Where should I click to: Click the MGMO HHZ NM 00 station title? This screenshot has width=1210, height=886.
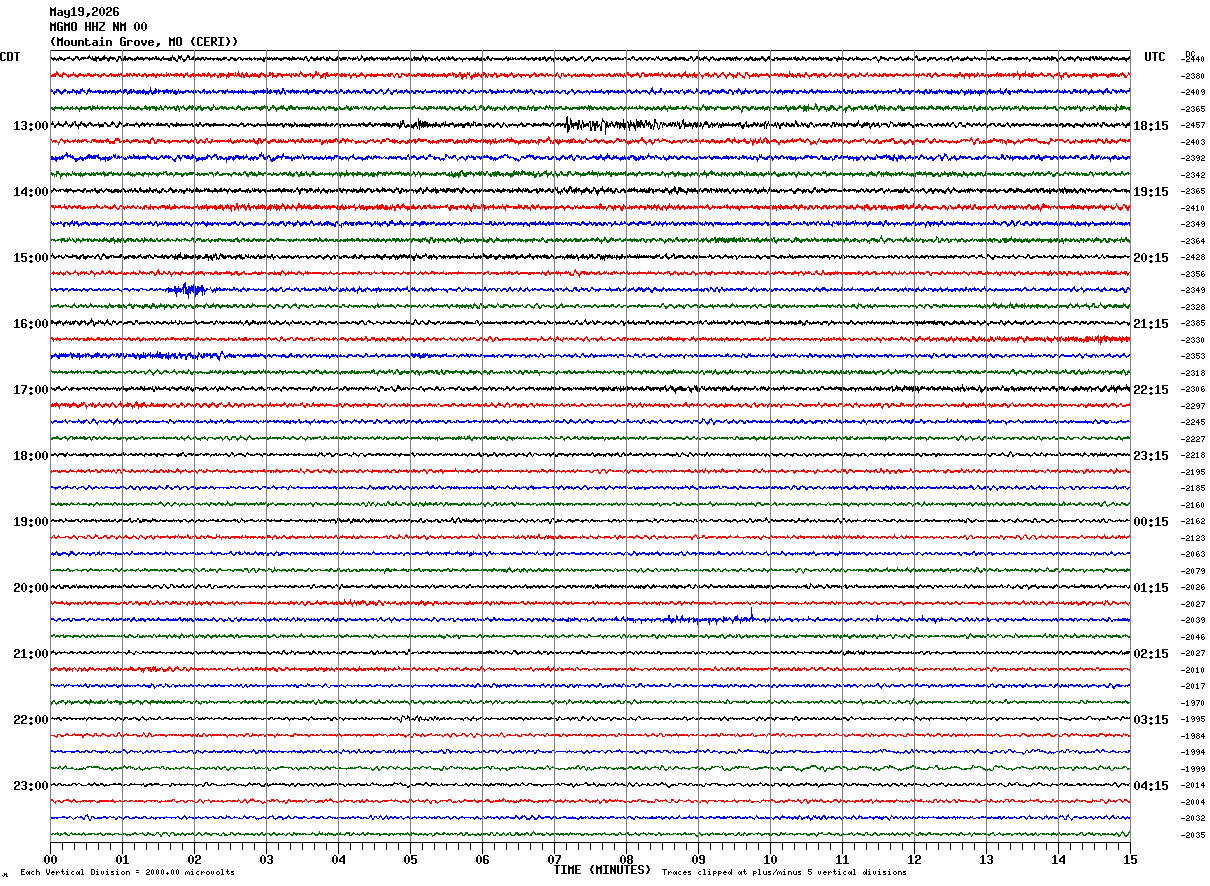[98, 27]
